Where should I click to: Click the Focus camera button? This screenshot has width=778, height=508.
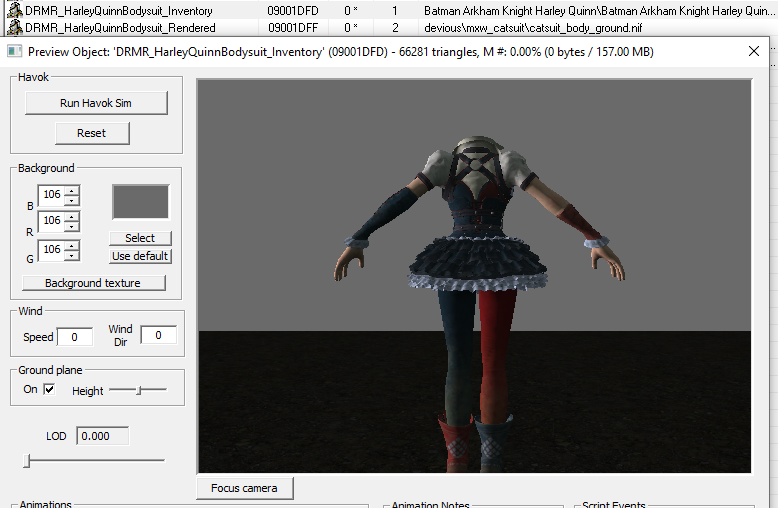(x=245, y=488)
